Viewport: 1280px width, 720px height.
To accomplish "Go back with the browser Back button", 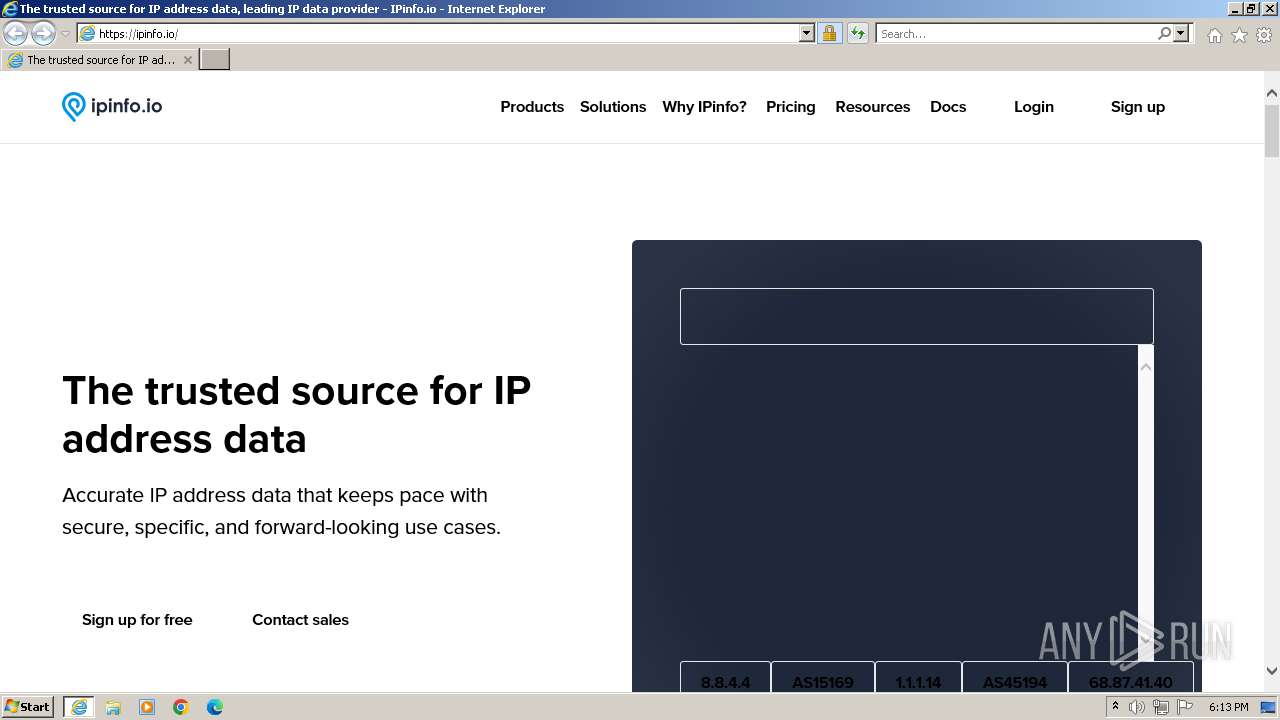I will (15, 33).
